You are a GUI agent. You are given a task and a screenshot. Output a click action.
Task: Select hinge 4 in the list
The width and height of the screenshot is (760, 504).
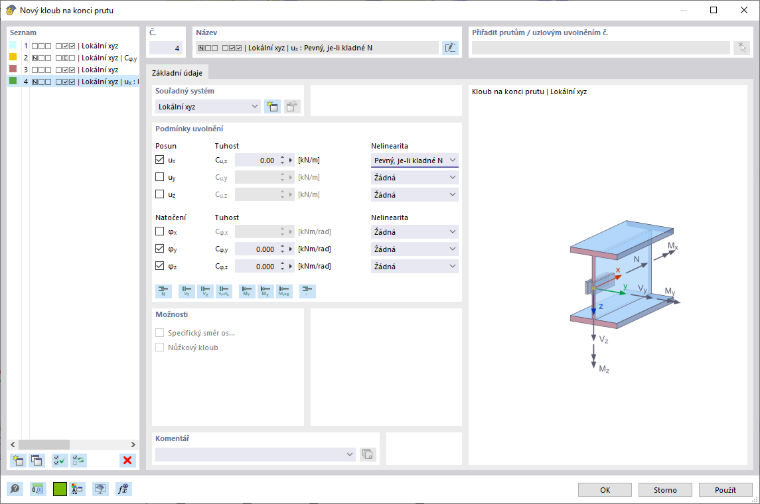click(73, 81)
